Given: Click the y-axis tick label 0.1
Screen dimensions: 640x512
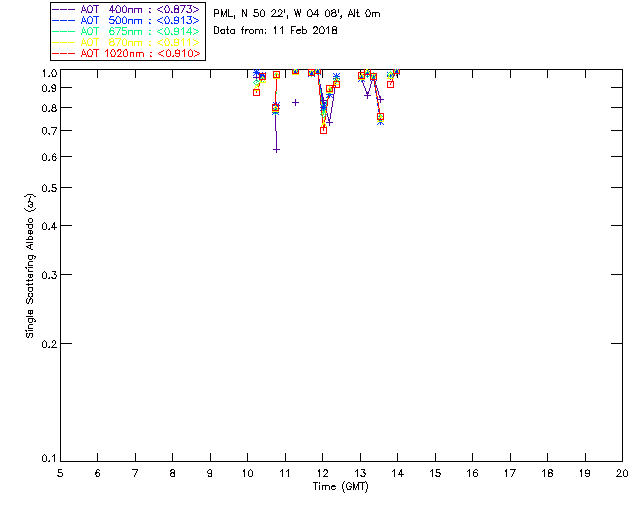Looking at the screenshot, I should point(46,460).
